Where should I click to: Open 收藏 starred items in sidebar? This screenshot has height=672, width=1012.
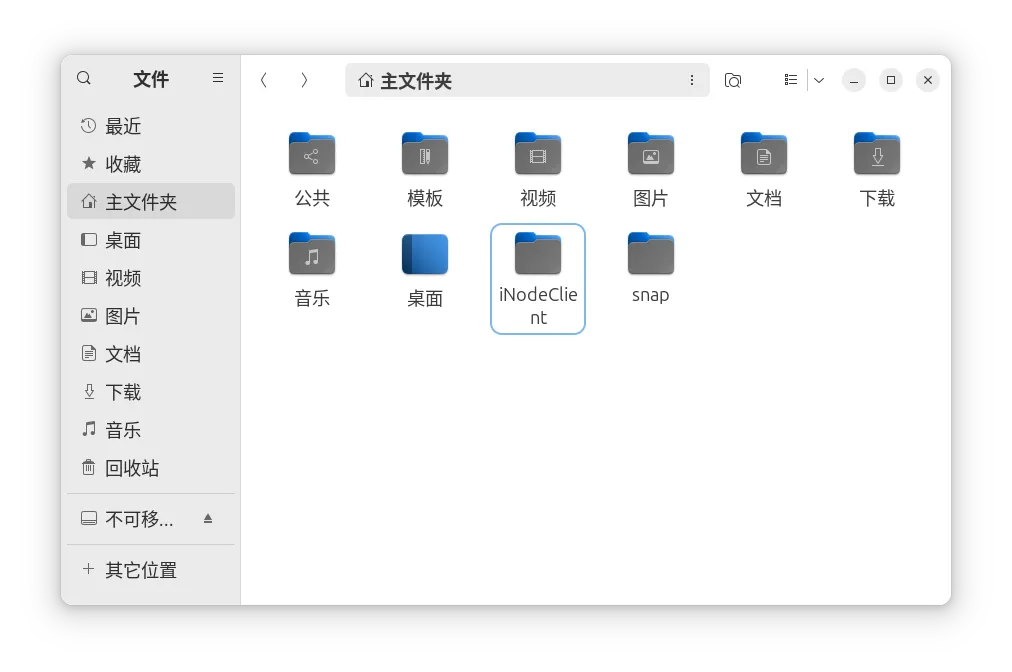click(123, 164)
